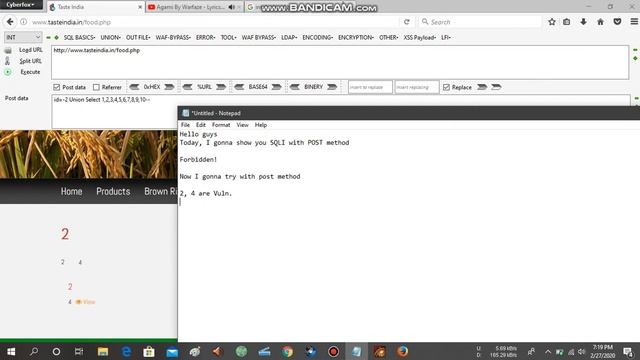Open the browser hamburger menu
Screen dimensions: 640x360
coord(634,22)
